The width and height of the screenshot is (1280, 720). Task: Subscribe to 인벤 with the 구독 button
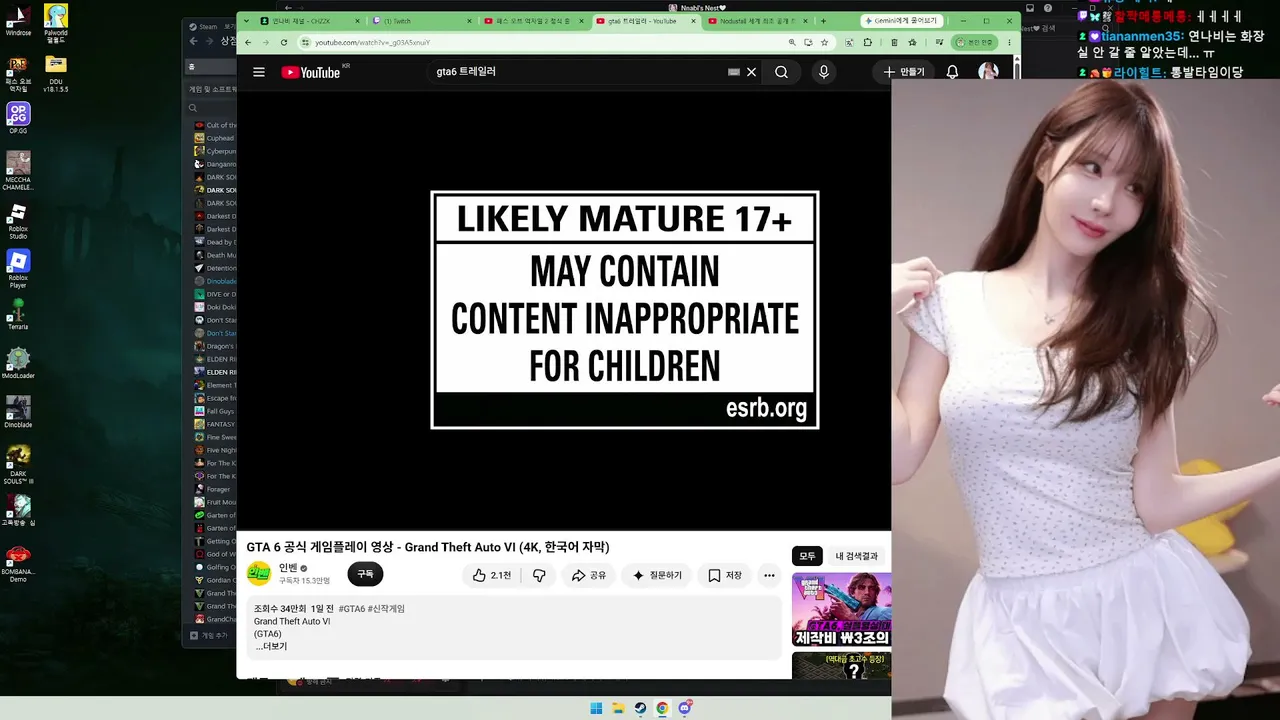pyautogui.click(x=365, y=574)
